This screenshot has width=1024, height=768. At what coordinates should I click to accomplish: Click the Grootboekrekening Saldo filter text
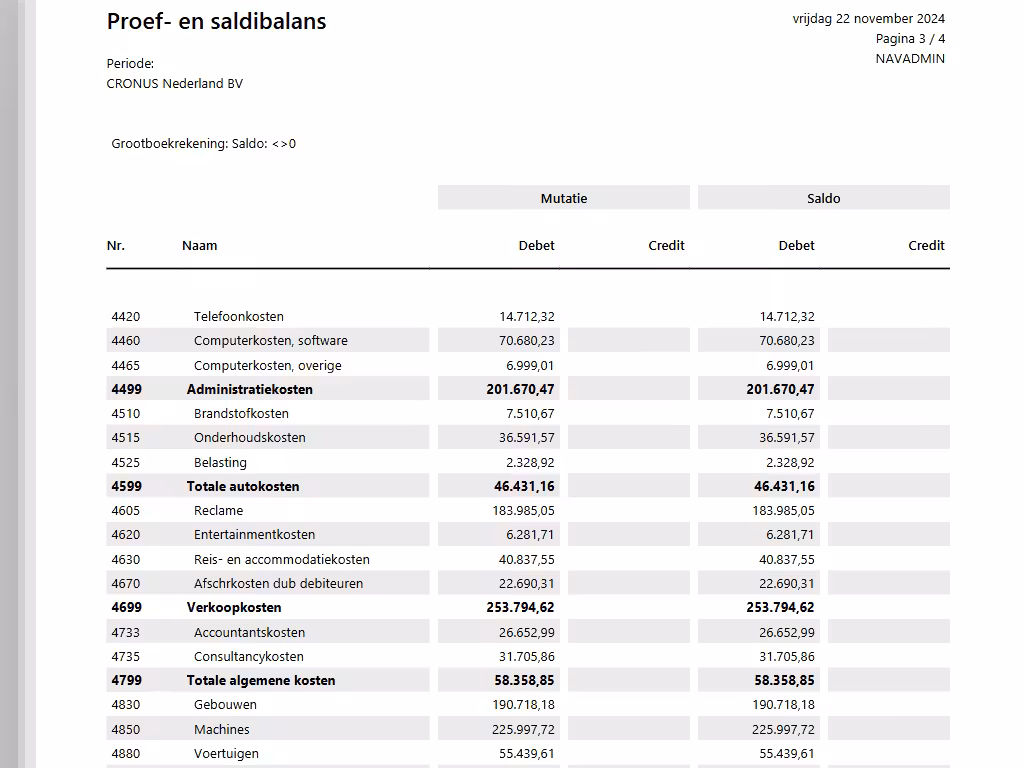pyautogui.click(x=204, y=143)
